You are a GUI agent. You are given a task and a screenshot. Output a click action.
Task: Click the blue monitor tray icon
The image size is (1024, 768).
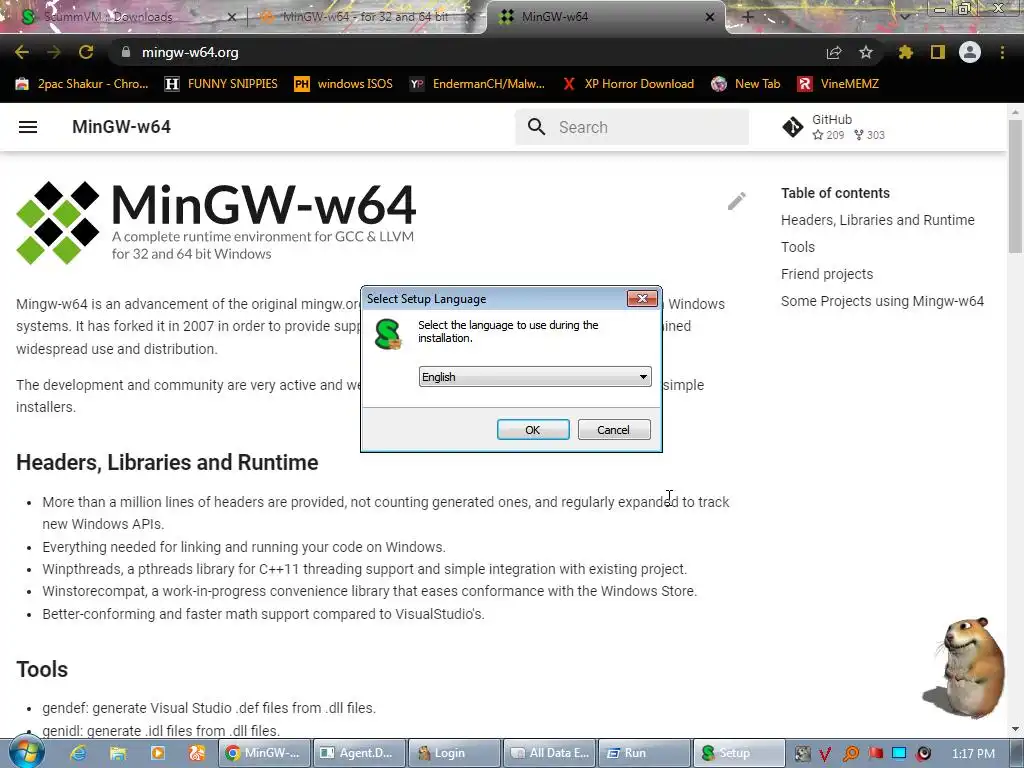point(899,753)
